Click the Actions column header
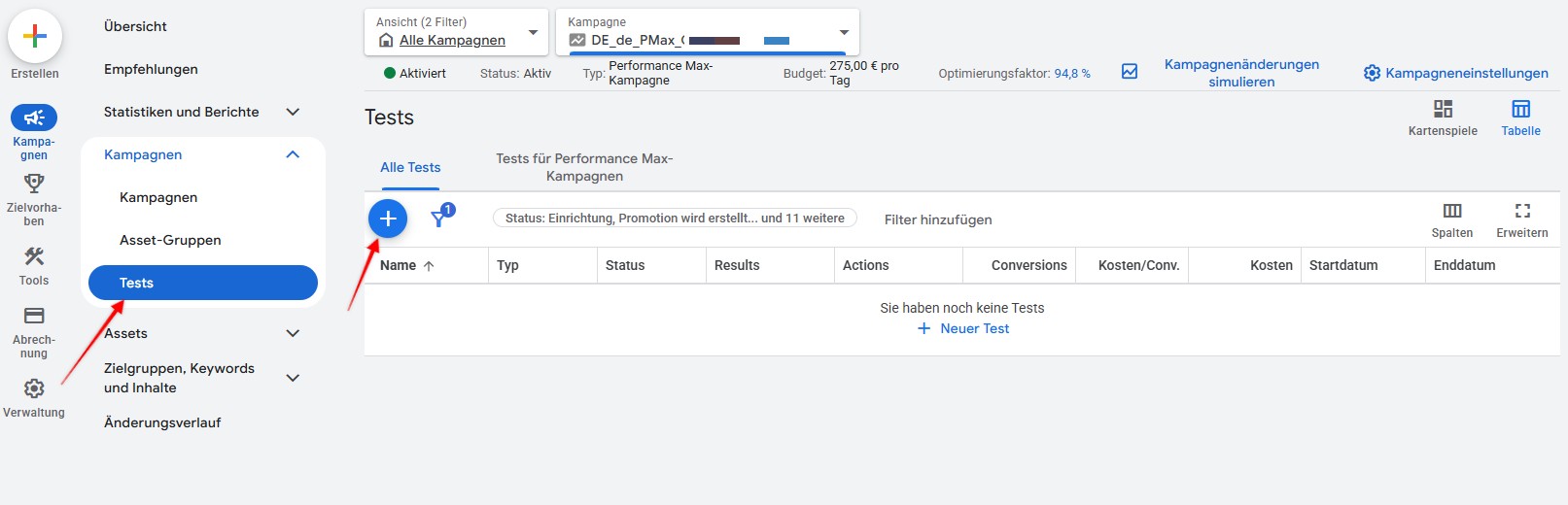Viewport: 1568px width, 505px height. (x=865, y=265)
